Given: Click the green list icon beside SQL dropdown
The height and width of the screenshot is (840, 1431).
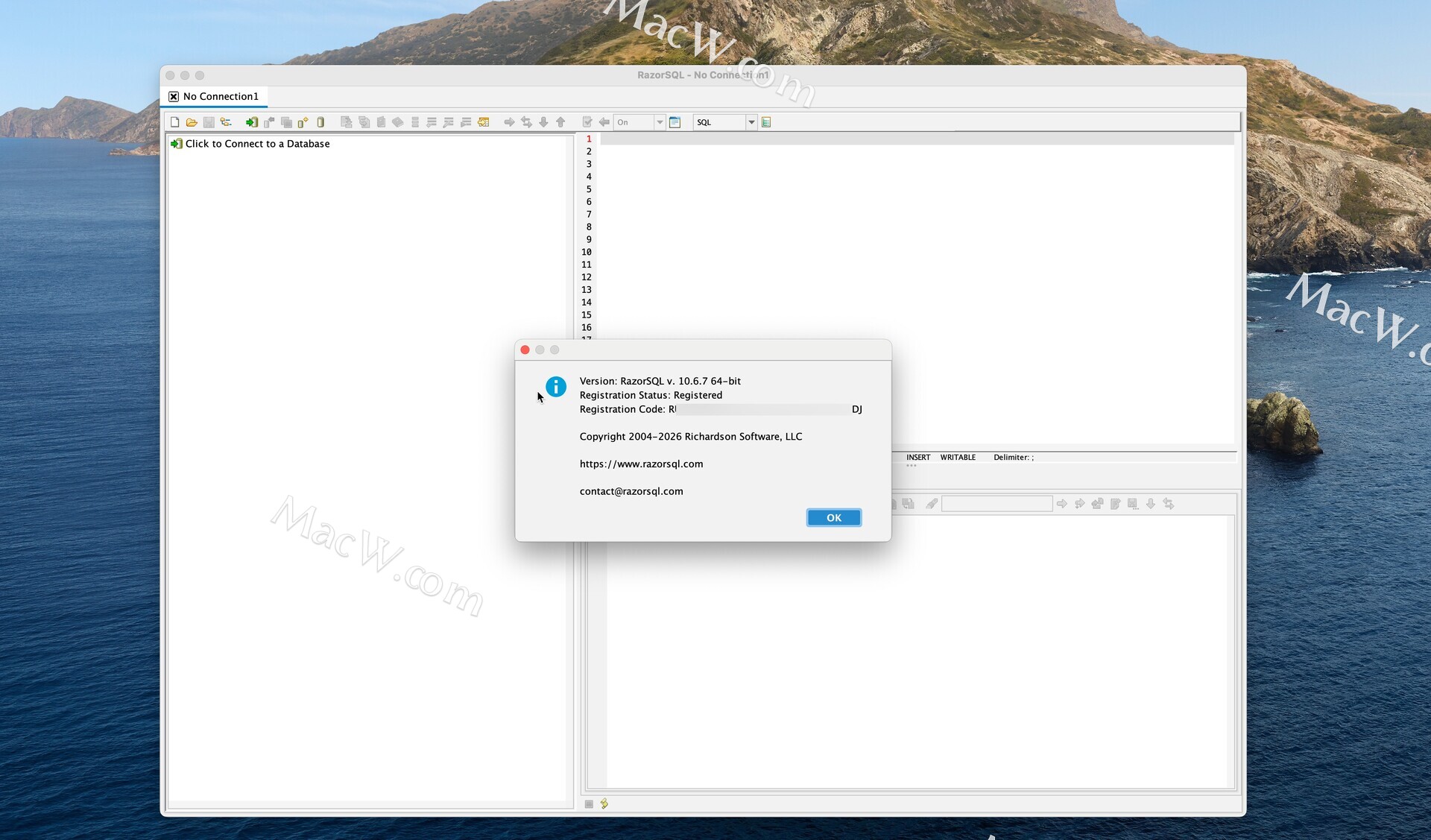Looking at the screenshot, I should 766,122.
